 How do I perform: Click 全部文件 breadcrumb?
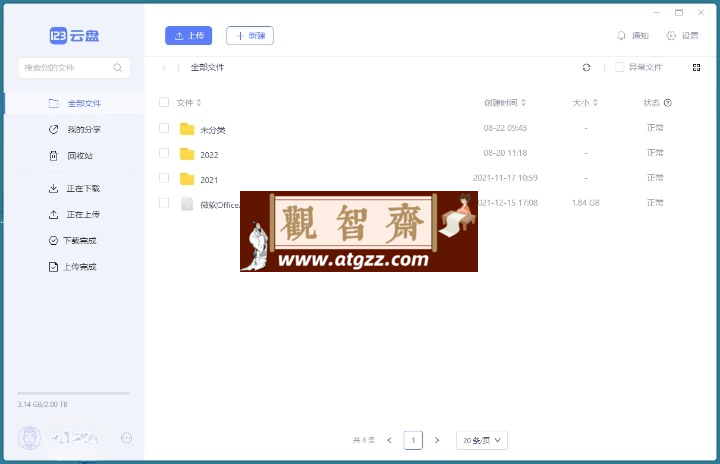207,68
